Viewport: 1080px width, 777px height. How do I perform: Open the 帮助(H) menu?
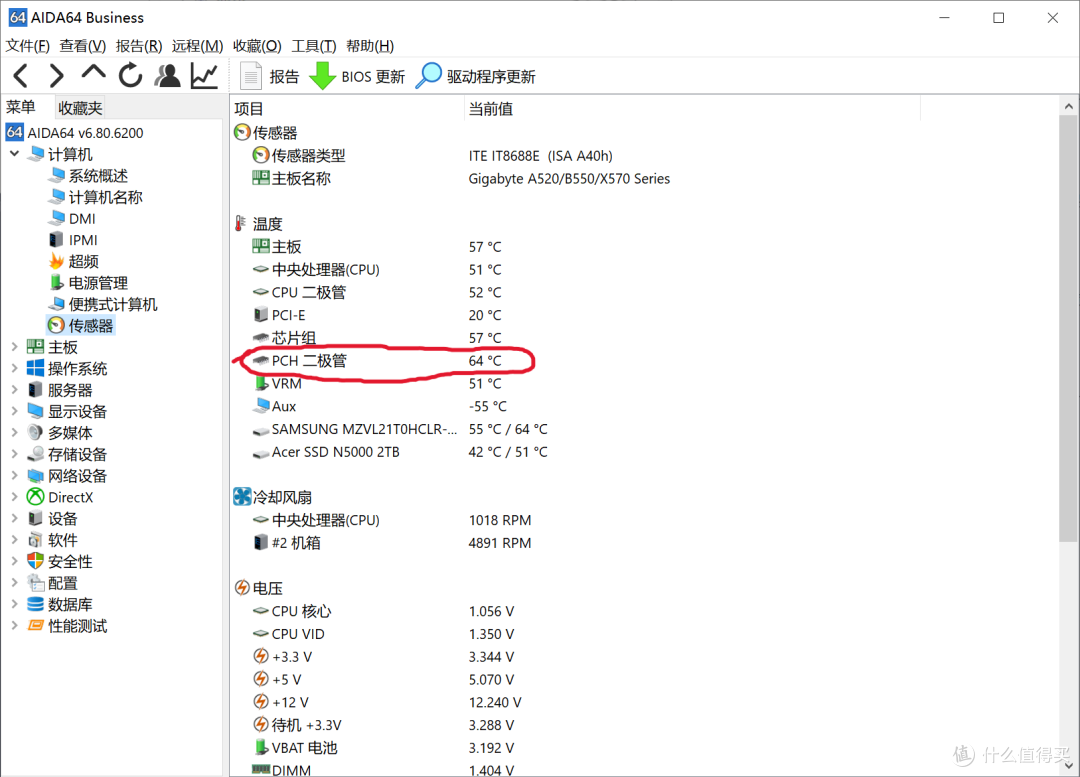point(371,46)
